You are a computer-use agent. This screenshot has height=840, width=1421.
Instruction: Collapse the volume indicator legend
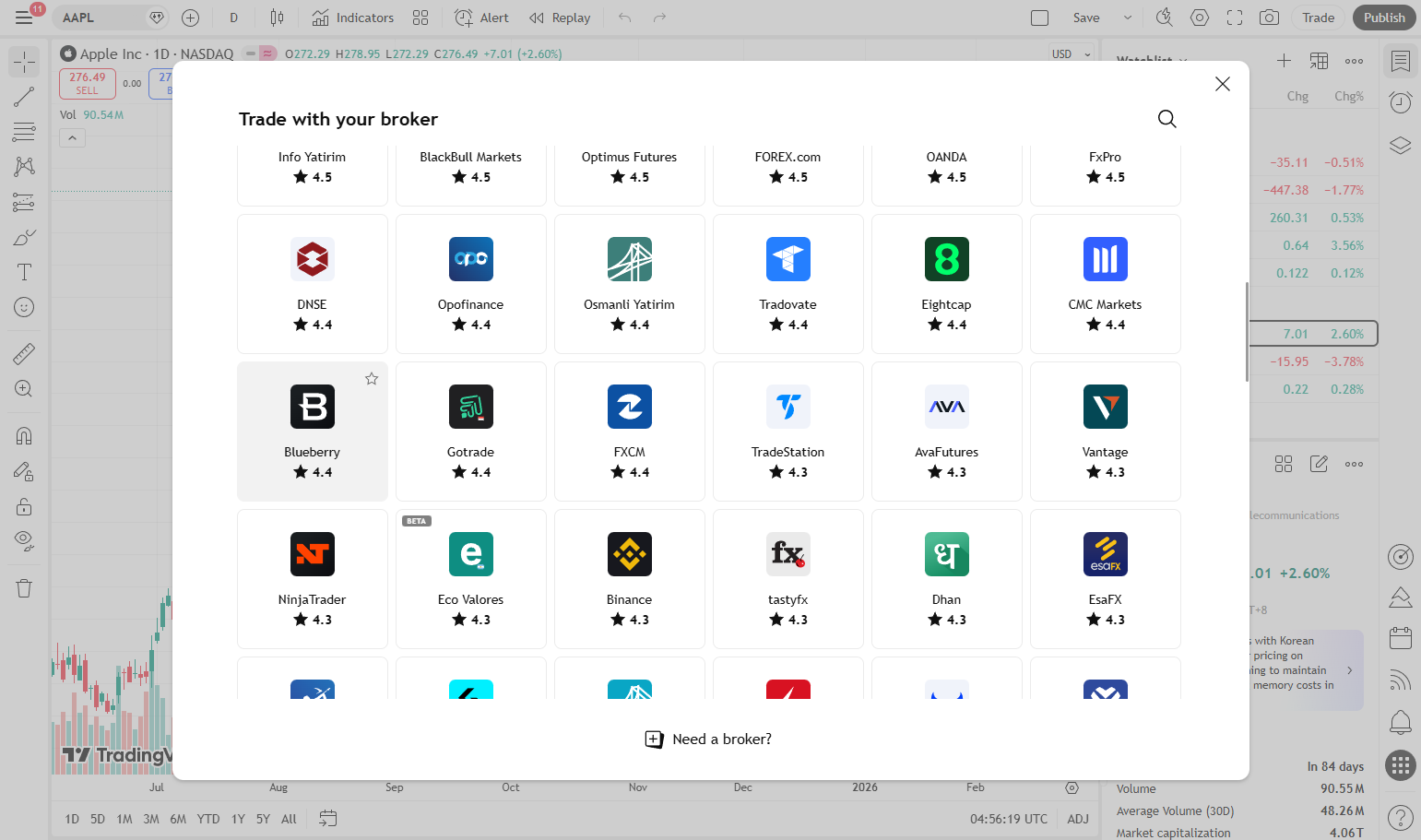click(72, 138)
